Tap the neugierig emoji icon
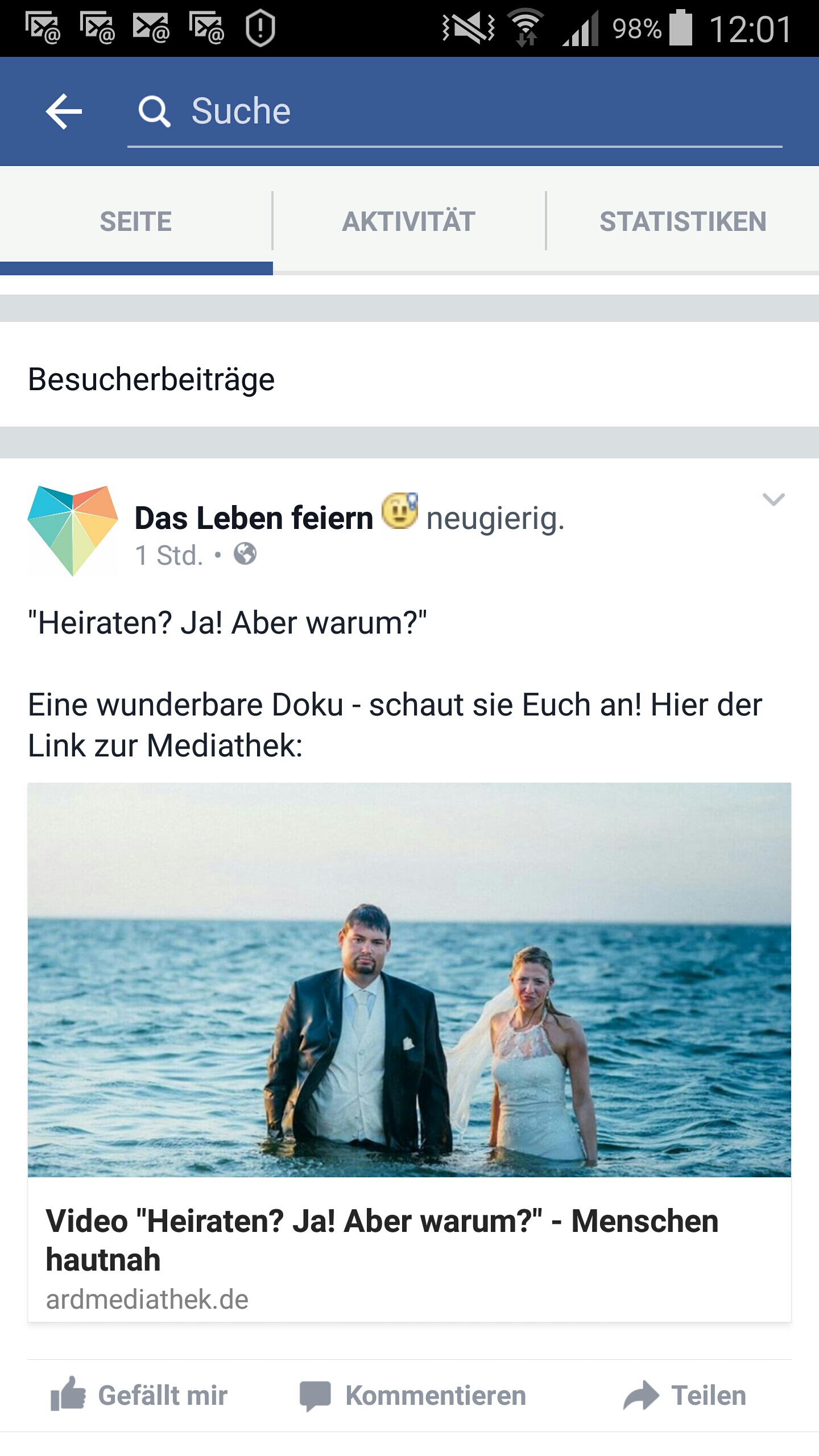 click(400, 511)
